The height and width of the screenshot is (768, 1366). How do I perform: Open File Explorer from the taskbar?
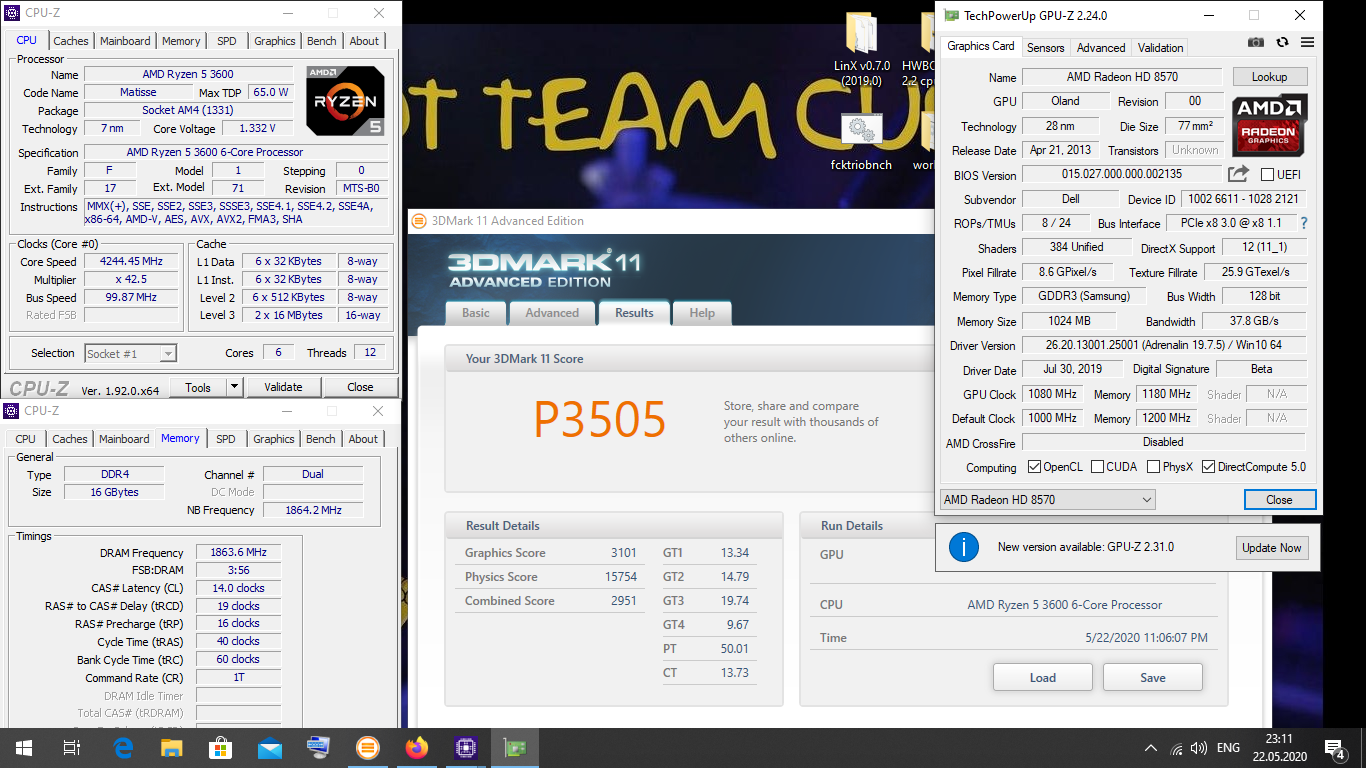(x=172, y=748)
